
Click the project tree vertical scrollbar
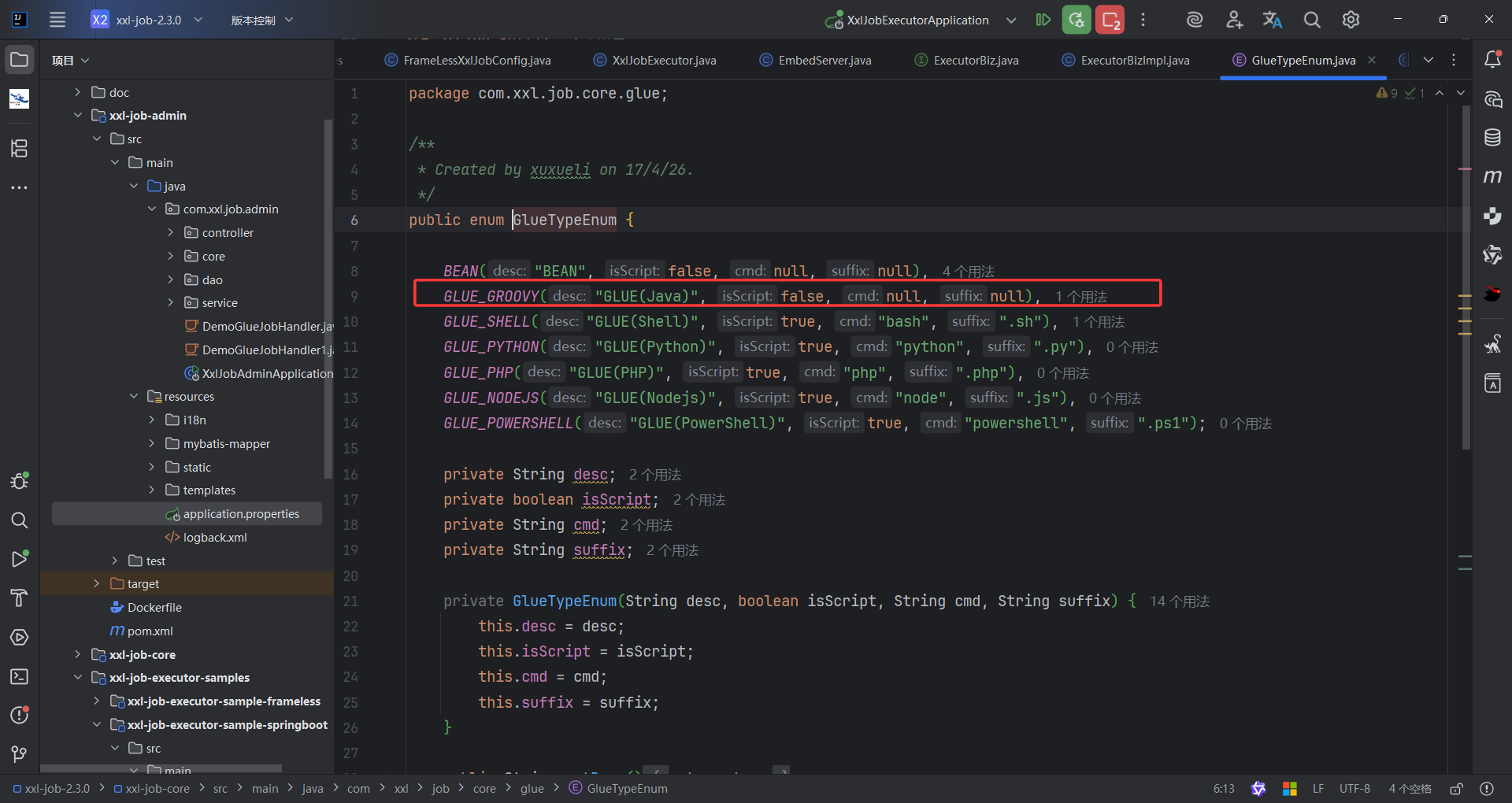pos(328,298)
